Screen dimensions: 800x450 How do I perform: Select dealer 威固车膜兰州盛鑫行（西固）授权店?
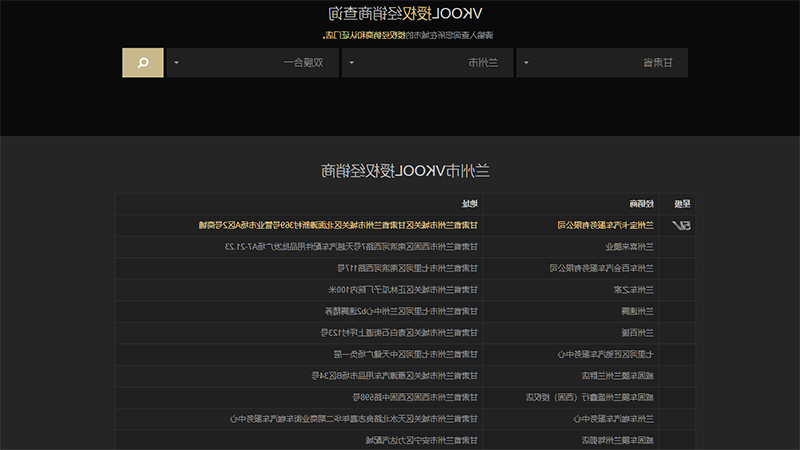[590, 397]
